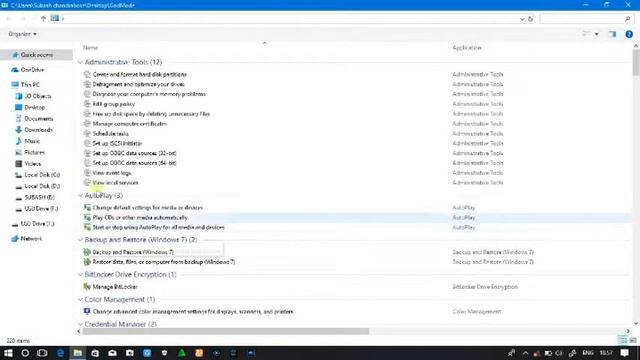
Task: Open Diagnose your computer's memory problems
Action: coord(149,94)
